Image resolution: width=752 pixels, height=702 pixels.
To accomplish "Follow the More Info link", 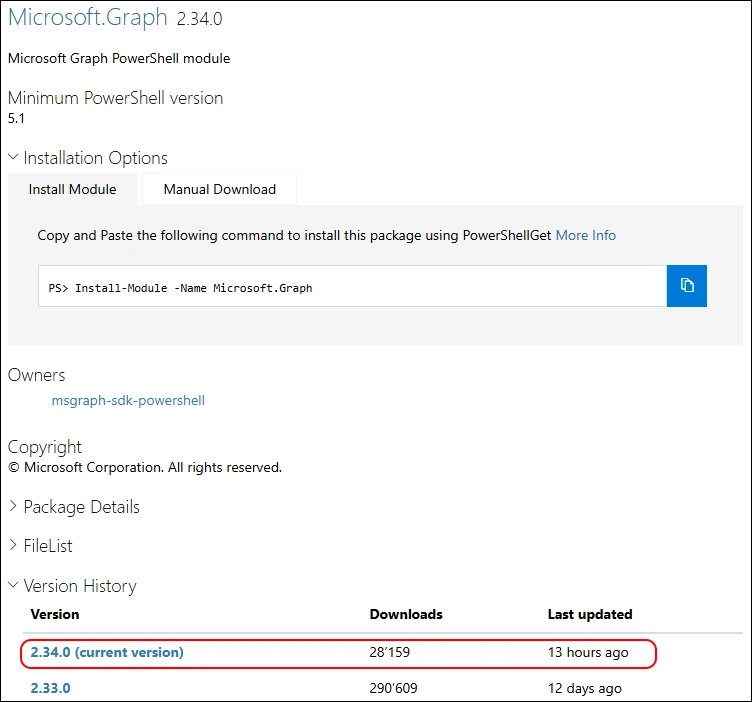I will pos(586,235).
